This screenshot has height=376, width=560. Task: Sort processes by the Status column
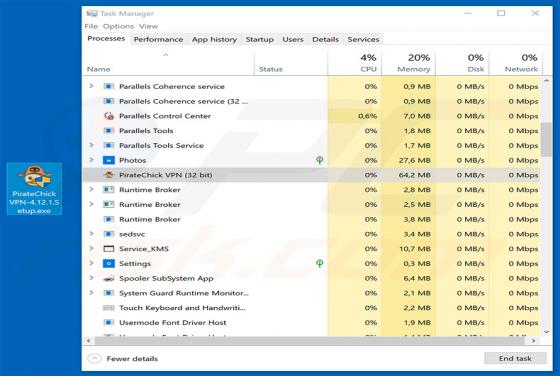[x=291, y=63]
